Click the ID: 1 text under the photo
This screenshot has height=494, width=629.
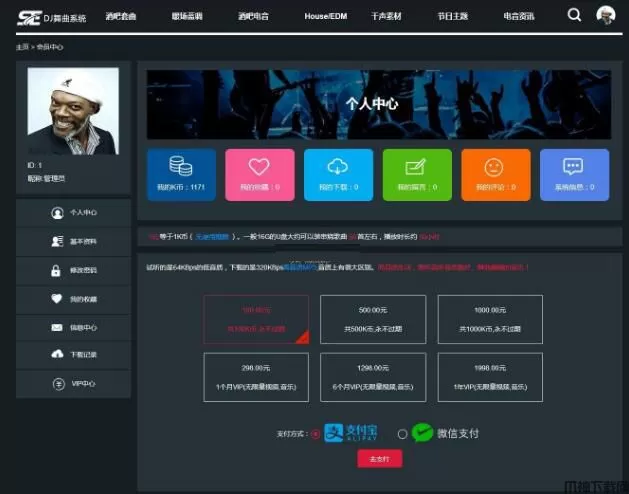coord(34,165)
